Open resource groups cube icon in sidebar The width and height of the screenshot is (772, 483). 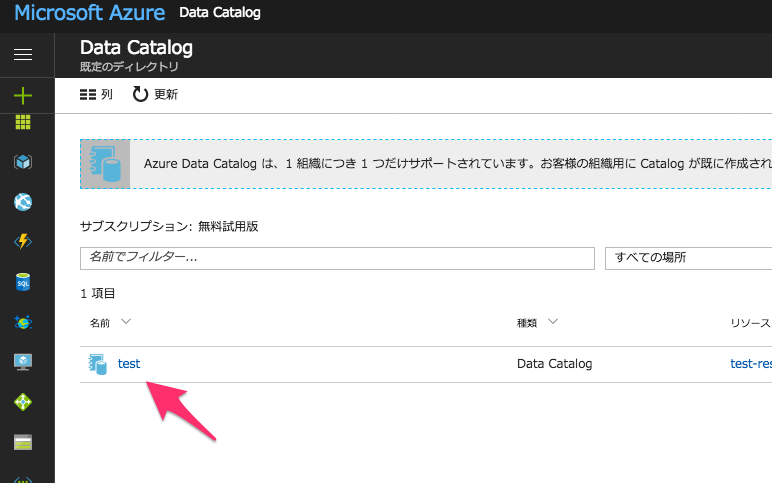pos(23,162)
